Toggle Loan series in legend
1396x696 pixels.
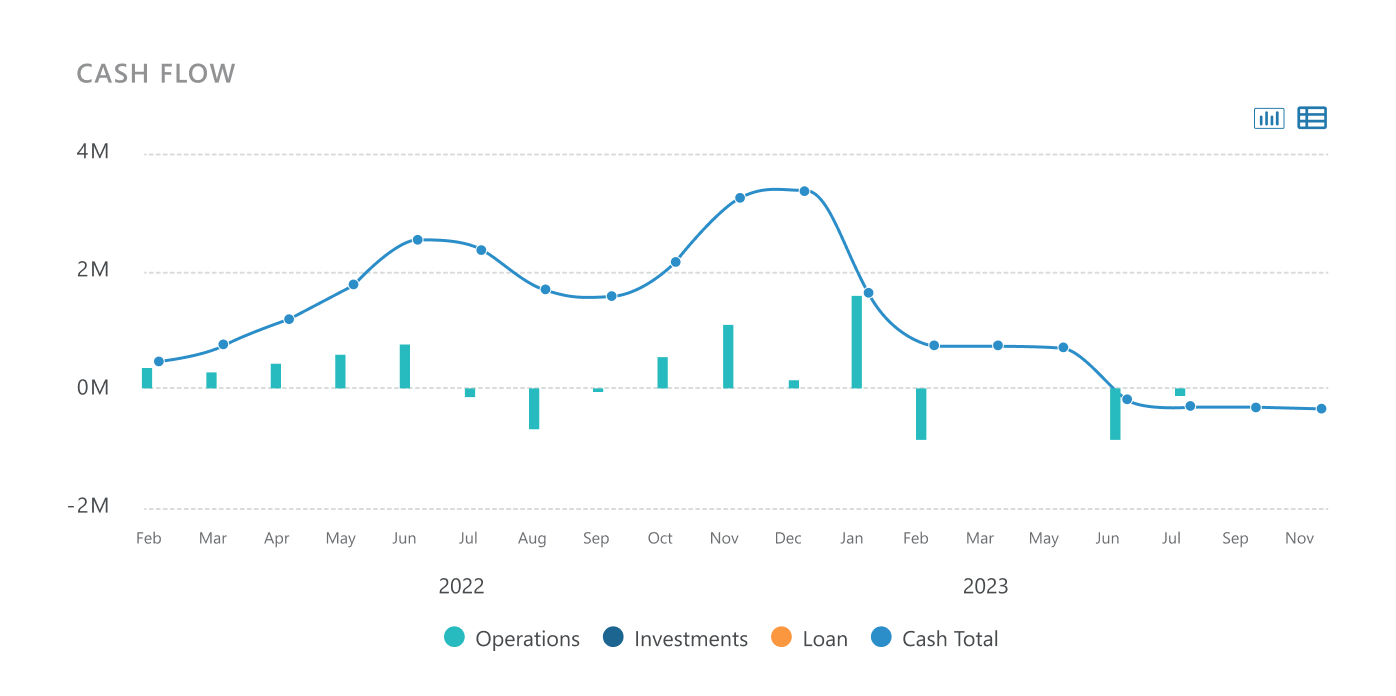809,638
